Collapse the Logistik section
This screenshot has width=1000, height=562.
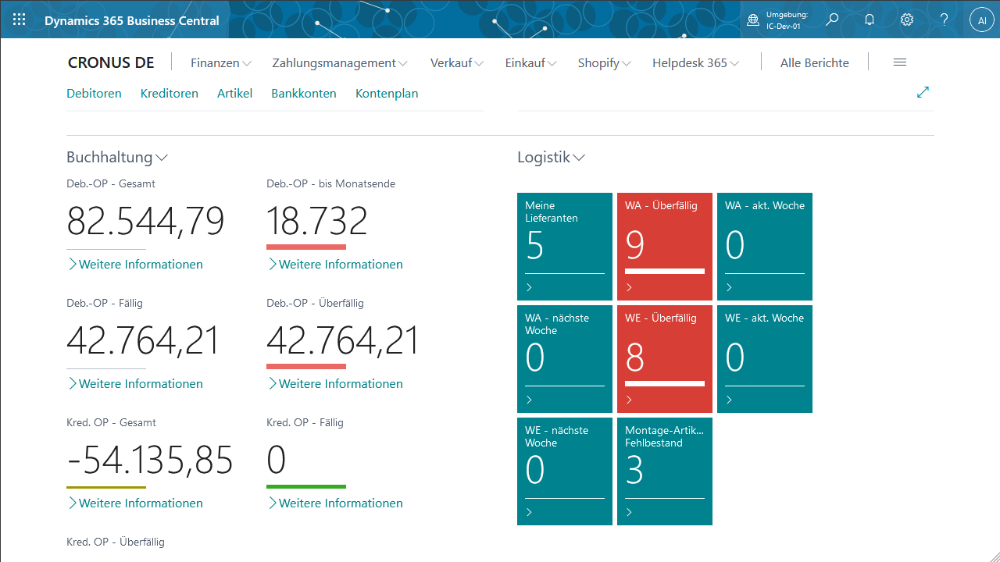pyautogui.click(x=550, y=157)
